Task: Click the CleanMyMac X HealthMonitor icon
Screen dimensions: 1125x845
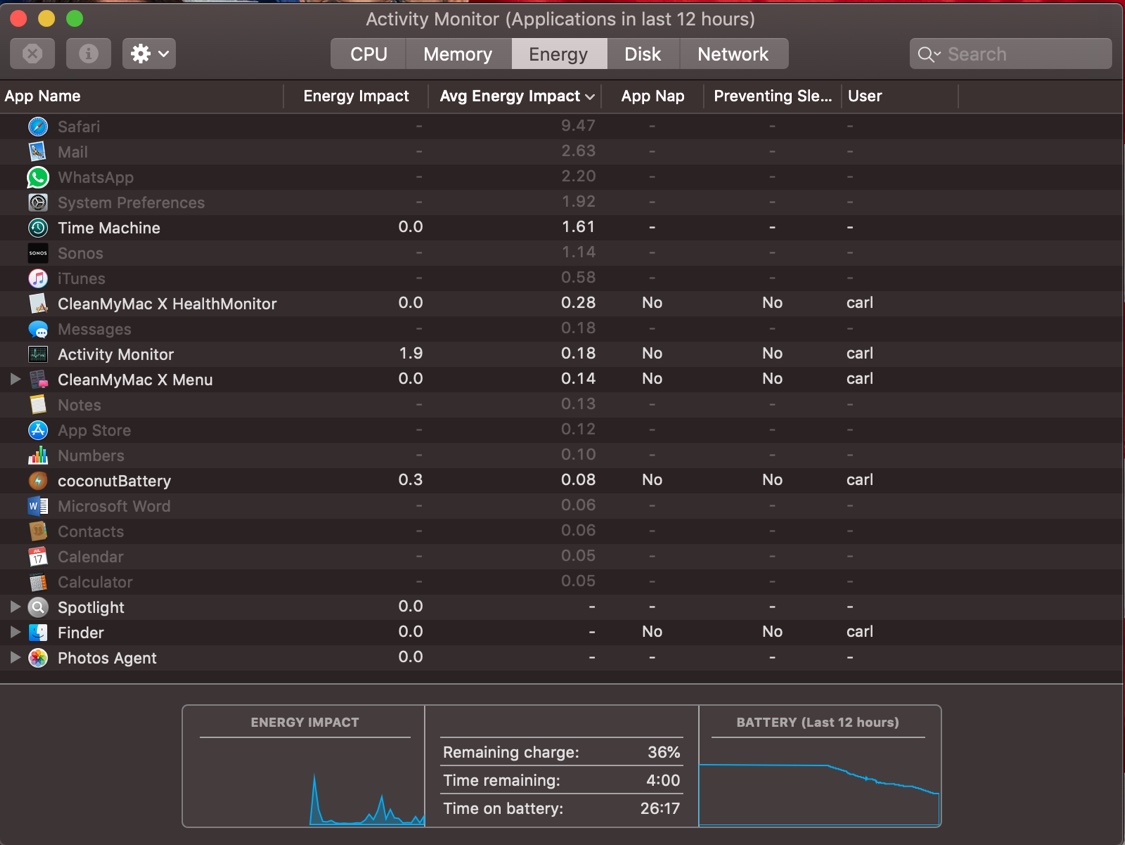Action: [38, 303]
